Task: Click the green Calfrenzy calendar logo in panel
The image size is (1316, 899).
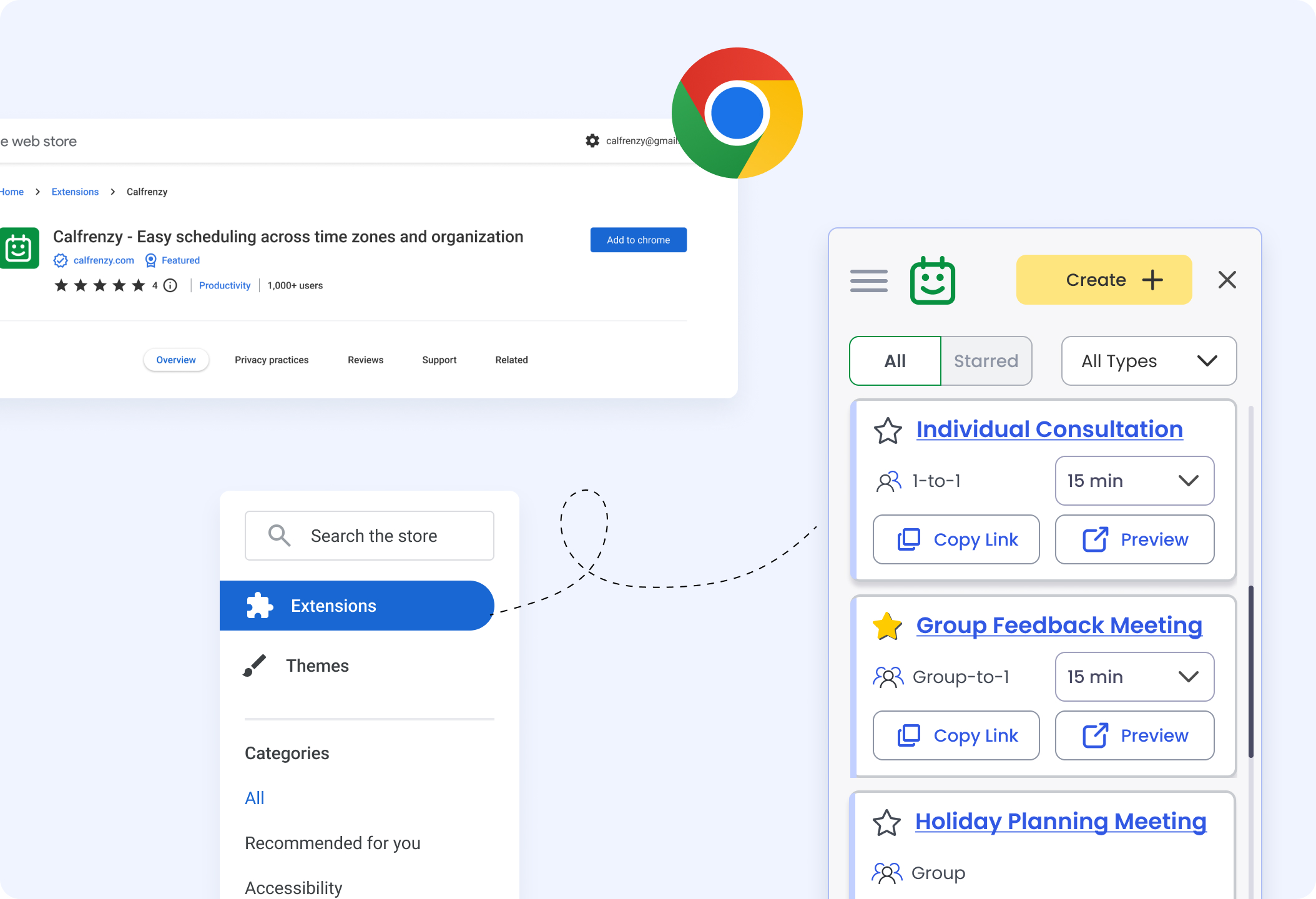Action: (932, 280)
